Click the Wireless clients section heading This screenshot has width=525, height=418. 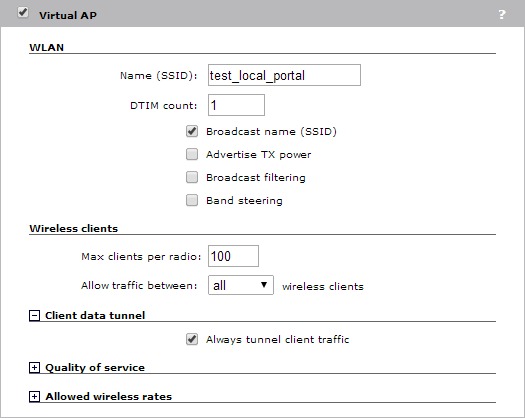click(74, 228)
